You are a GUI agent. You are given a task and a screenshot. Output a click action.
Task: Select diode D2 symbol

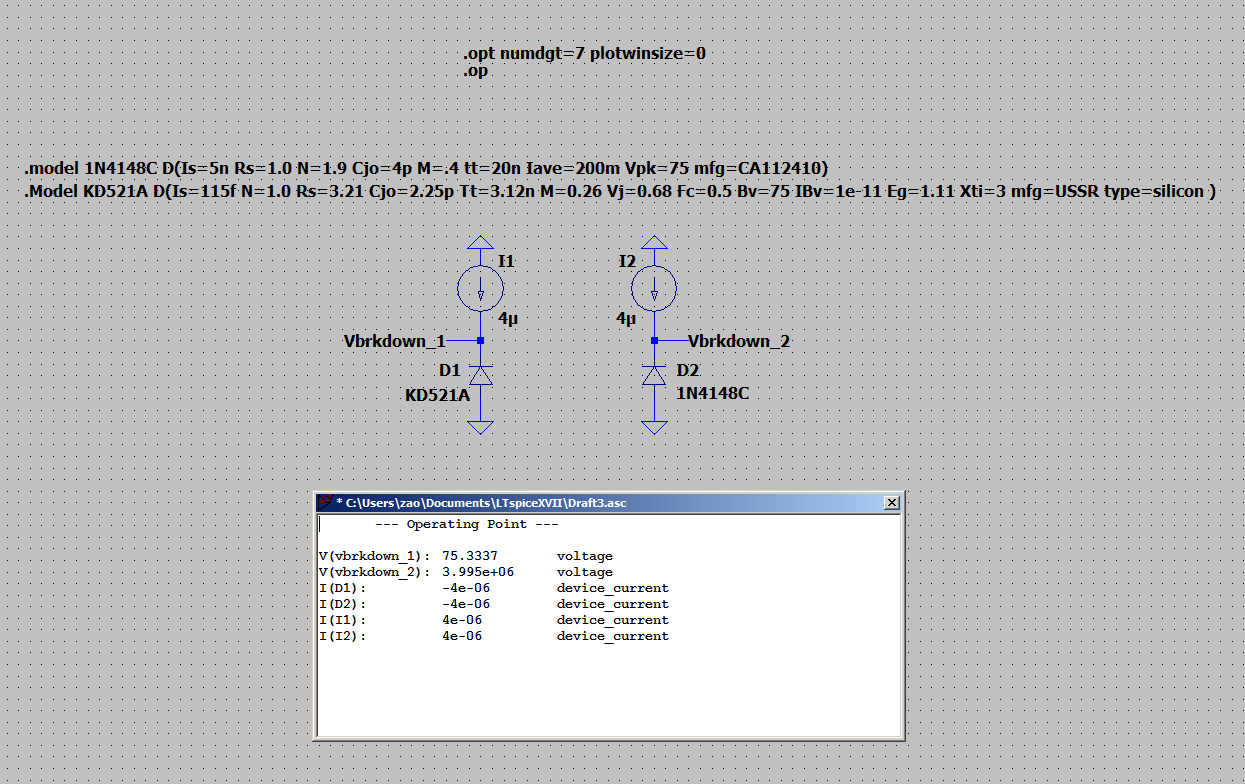[654, 374]
